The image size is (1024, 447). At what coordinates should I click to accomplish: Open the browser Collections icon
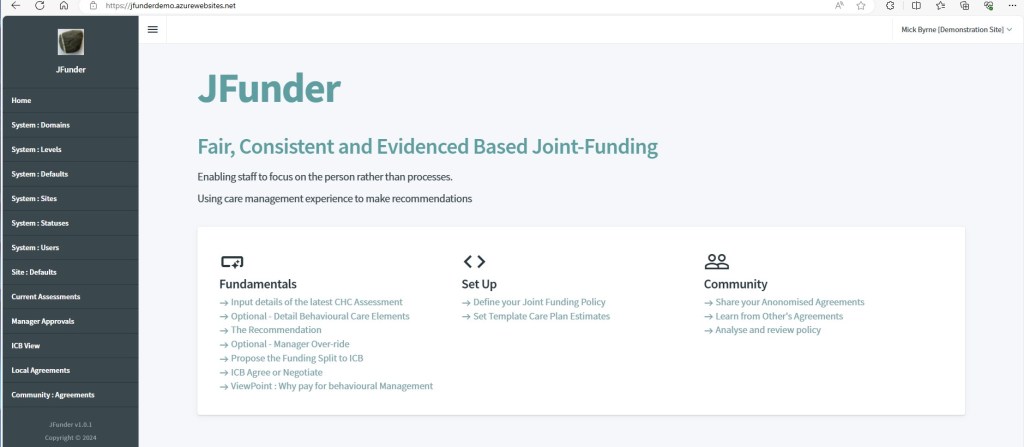(x=964, y=5)
